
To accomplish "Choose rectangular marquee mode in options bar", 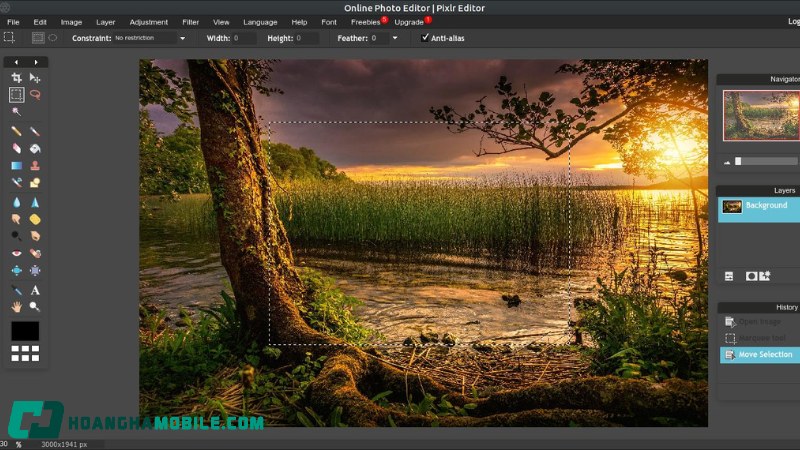I will click(38, 38).
